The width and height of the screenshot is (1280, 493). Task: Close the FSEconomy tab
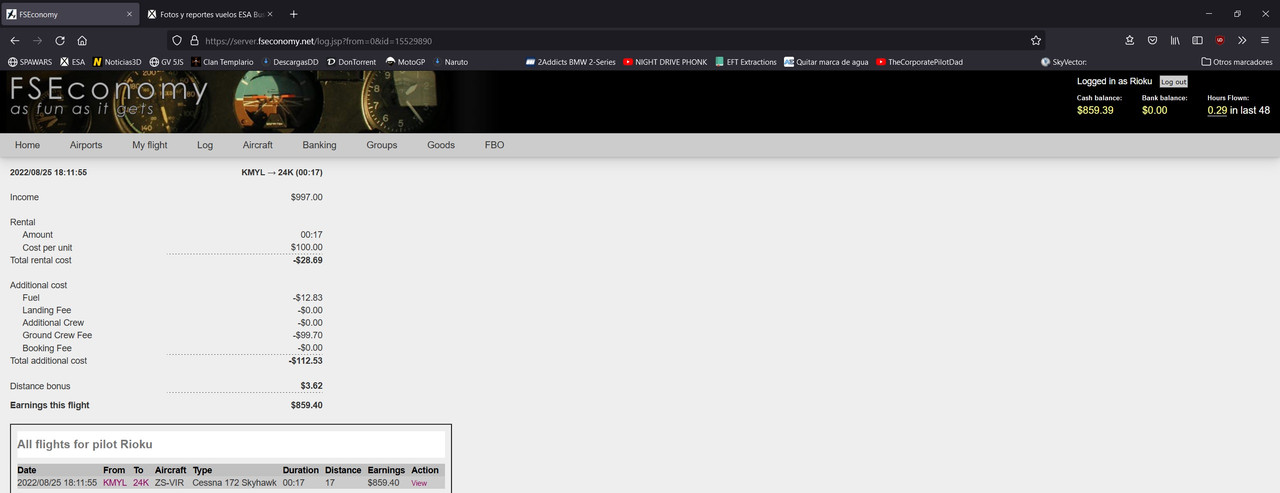(129, 14)
